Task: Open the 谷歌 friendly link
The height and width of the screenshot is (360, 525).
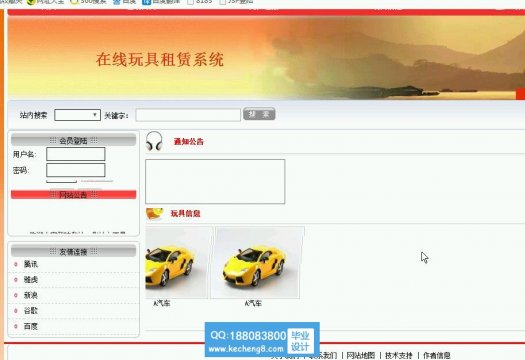Action: [x=30, y=310]
